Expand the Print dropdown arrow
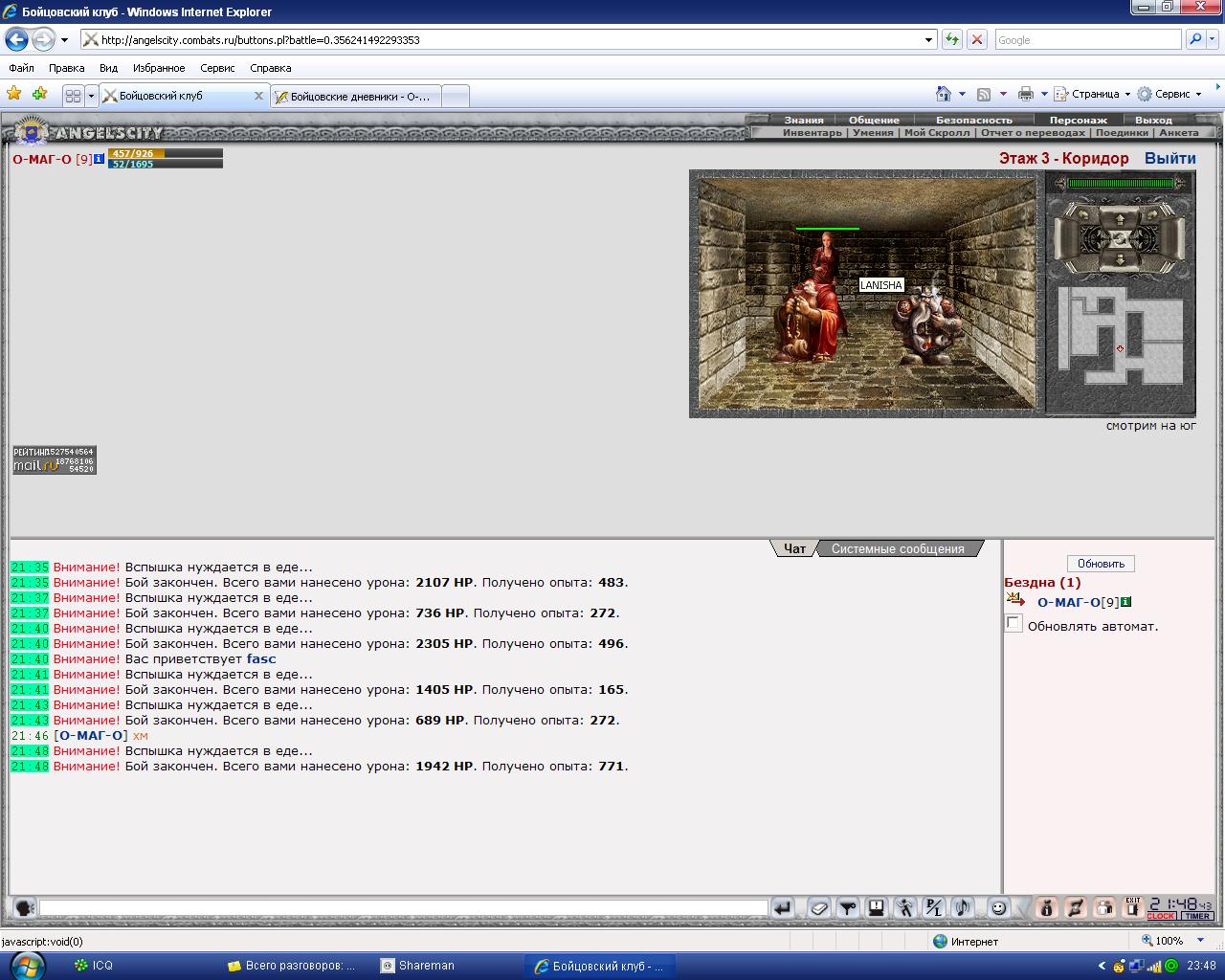The width and height of the screenshot is (1225, 980). [1044, 94]
